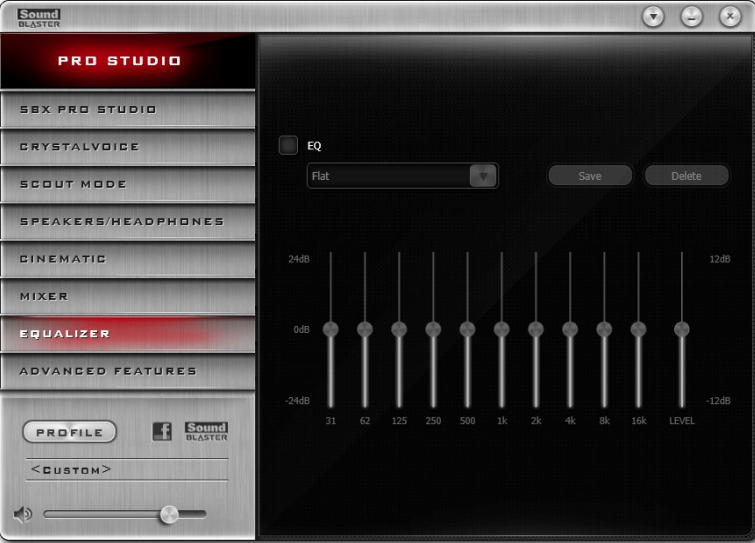Open the PROFILE button
755x543 pixels.
click(x=69, y=432)
